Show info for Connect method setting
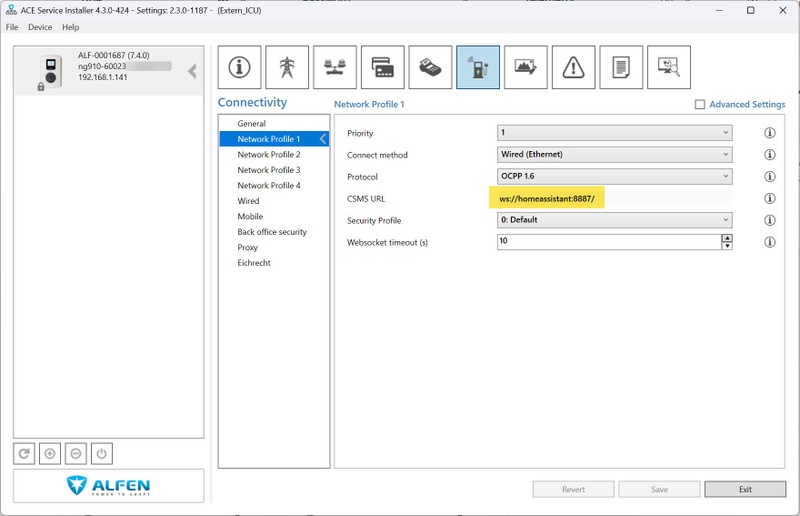Screen dimensions: 800x516 [x=770, y=155]
